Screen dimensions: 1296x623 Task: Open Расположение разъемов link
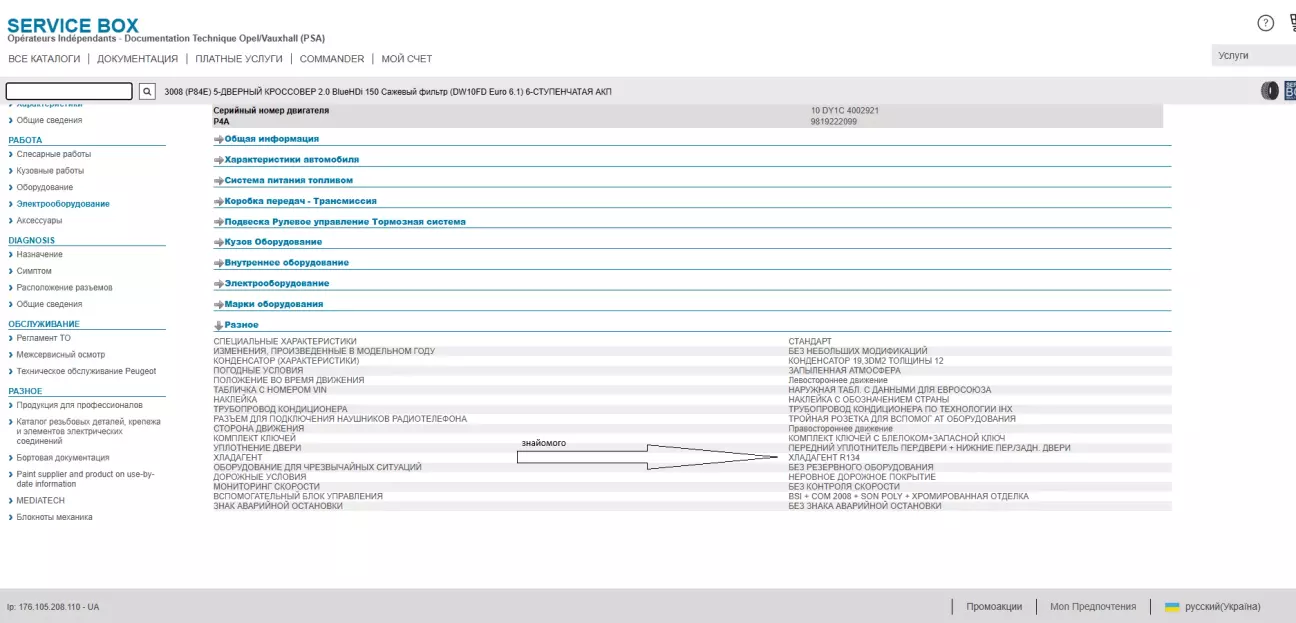(64, 287)
